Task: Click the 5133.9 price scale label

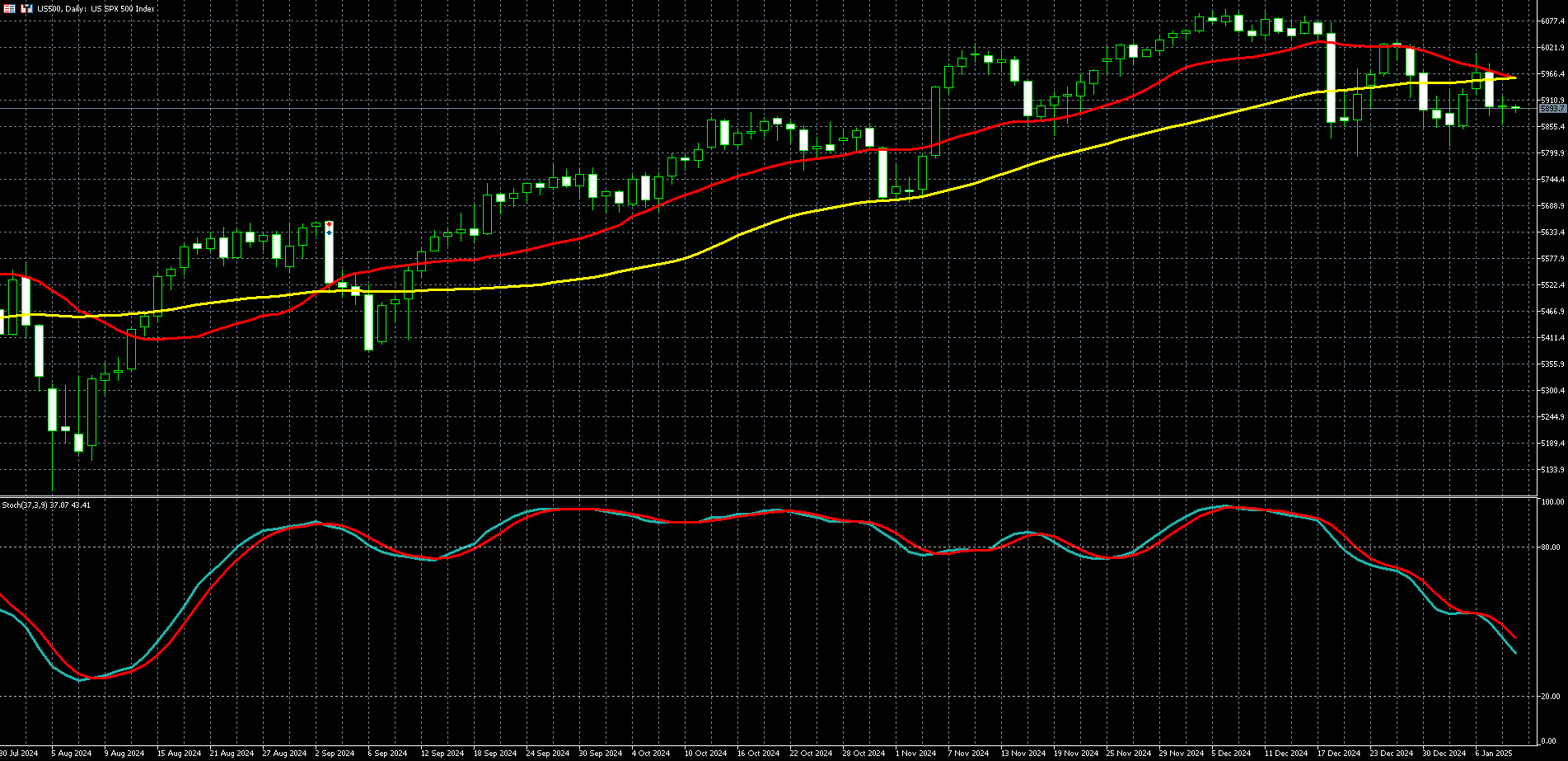Action: pos(1552,470)
